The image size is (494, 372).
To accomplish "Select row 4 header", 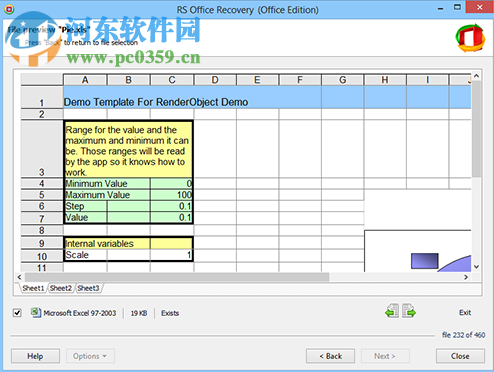I will (x=42, y=184).
